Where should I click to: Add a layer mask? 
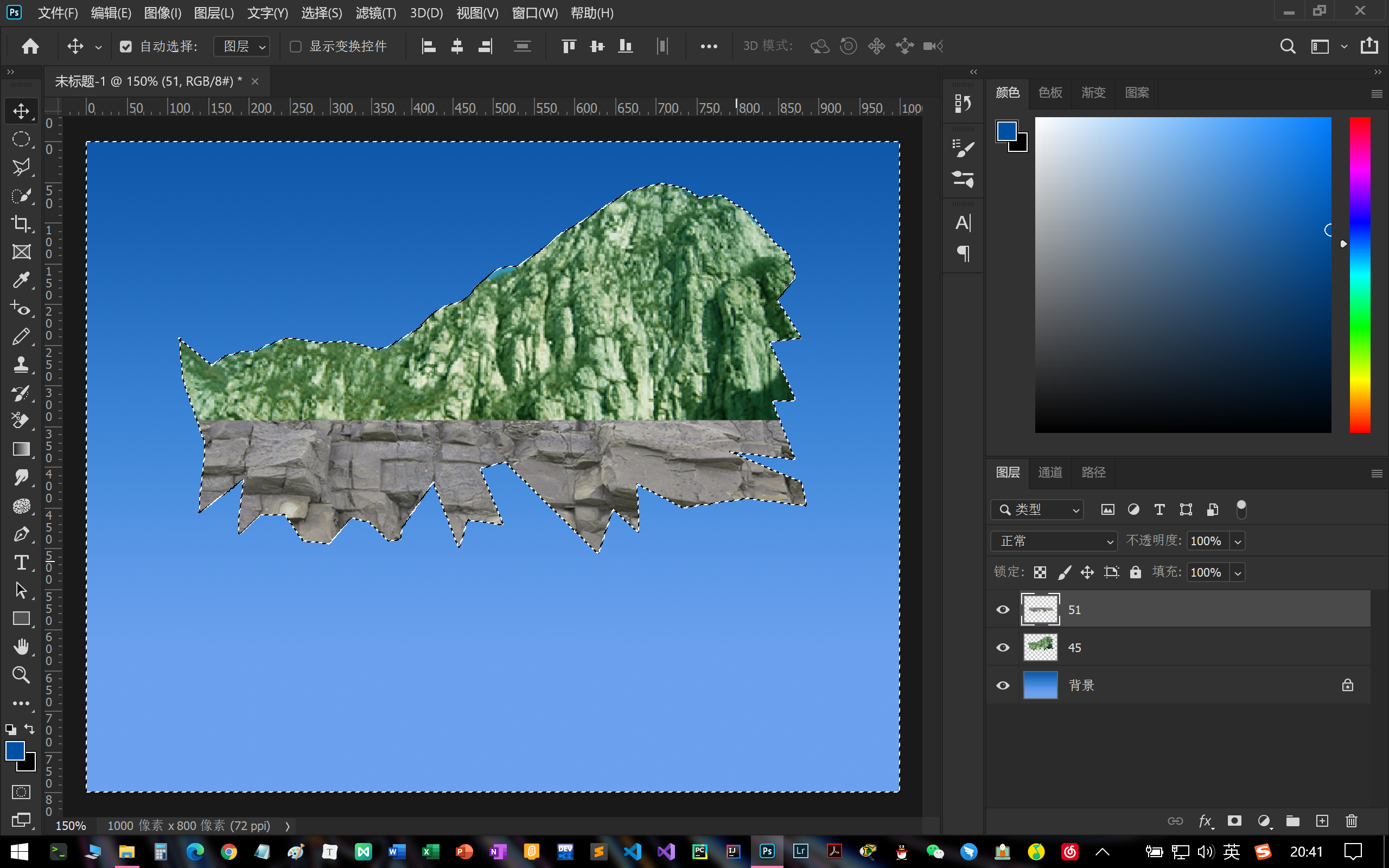coord(1234,821)
